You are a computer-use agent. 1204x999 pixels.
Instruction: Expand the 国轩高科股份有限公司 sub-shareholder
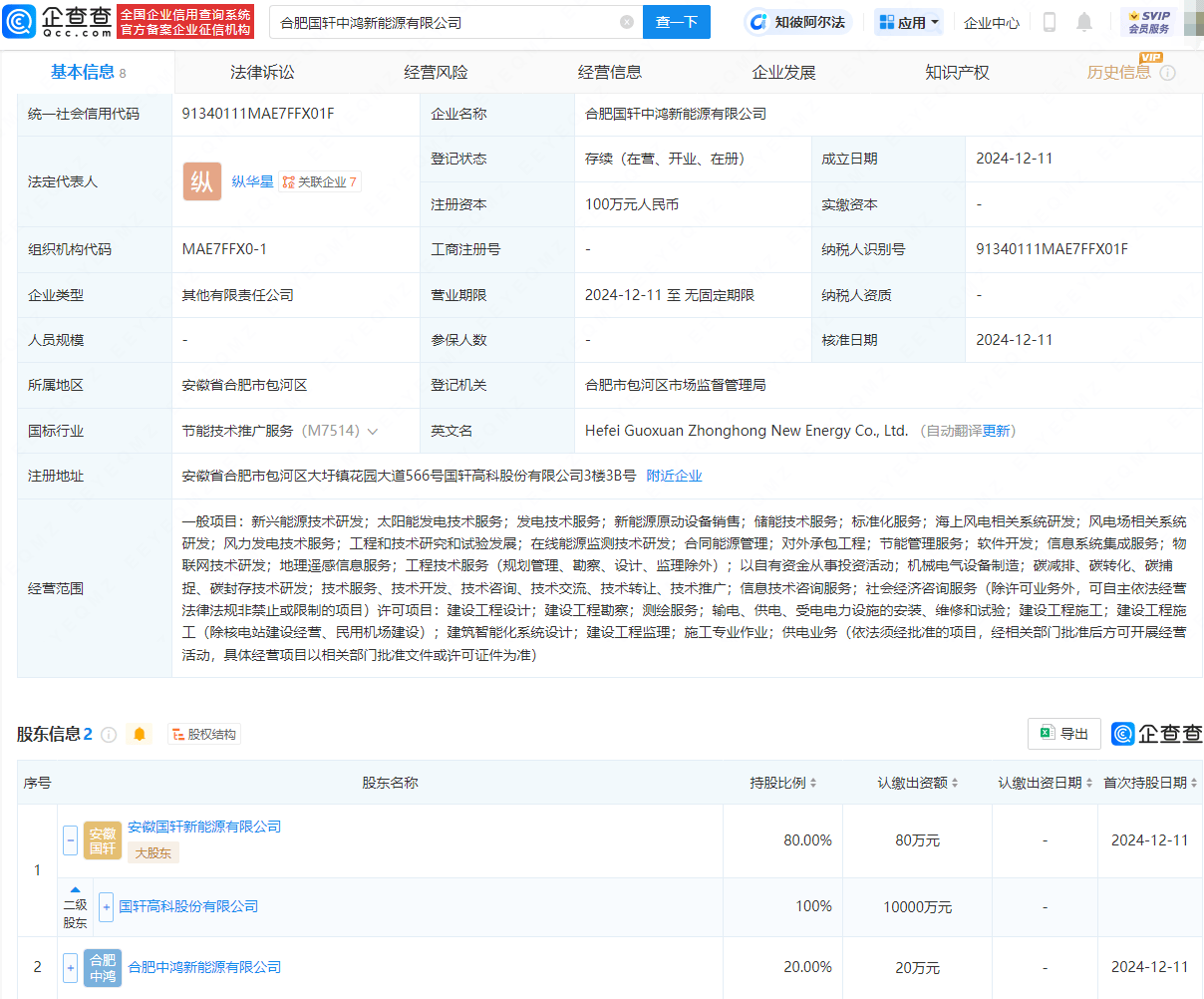(107, 907)
